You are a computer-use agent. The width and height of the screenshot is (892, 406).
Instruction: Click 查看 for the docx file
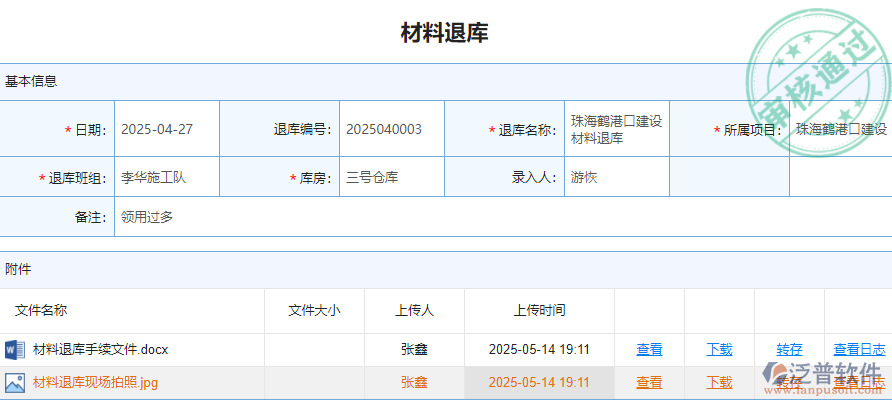[649, 350]
